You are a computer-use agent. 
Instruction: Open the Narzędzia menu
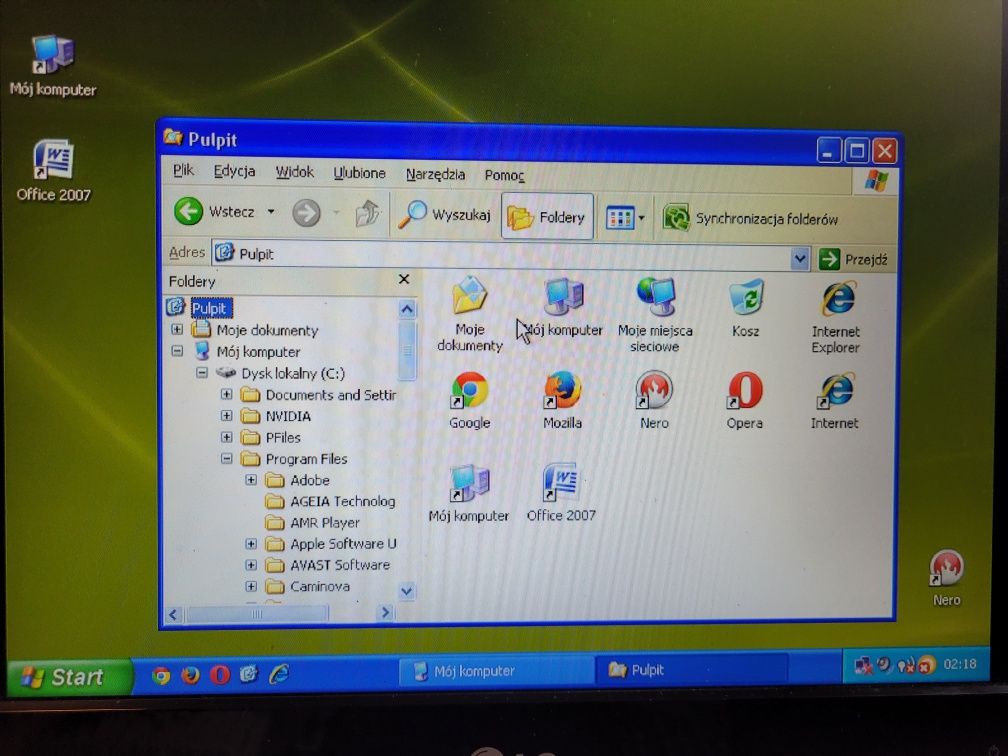[x=435, y=174]
